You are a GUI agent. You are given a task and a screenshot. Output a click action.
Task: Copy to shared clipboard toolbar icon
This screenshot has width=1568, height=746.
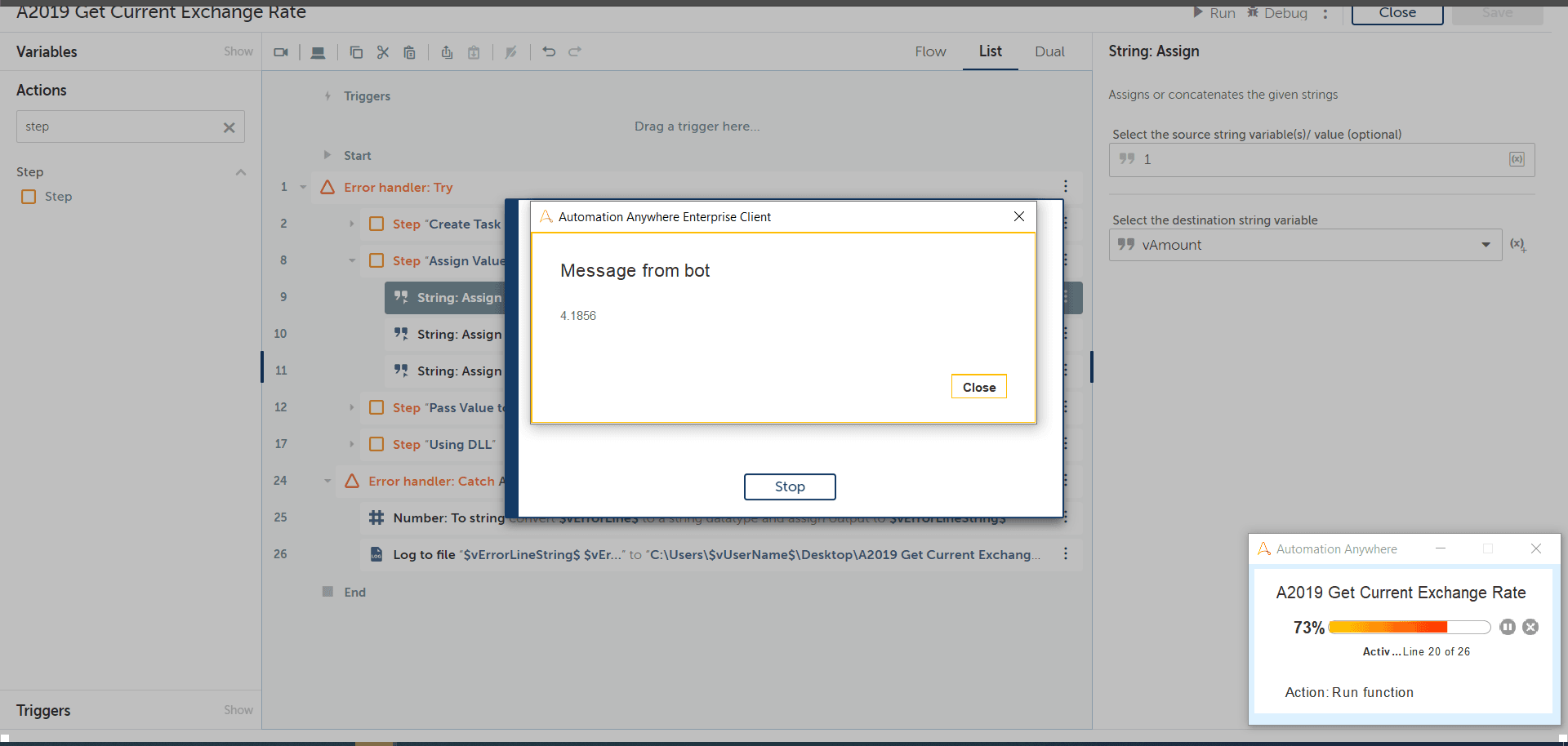pos(447,52)
